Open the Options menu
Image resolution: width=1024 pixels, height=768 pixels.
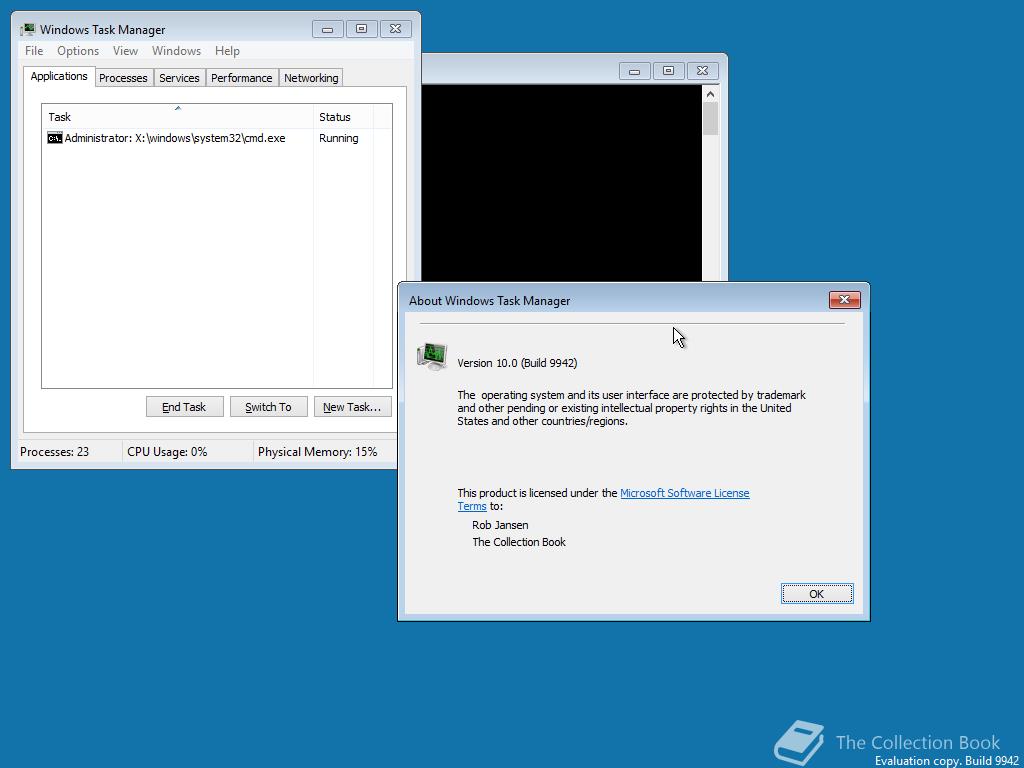click(x=78, y=51)
